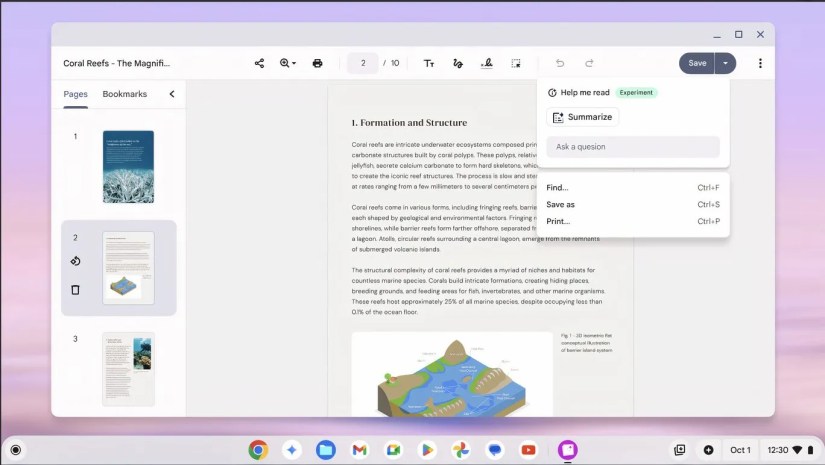Click the document title Coral Reefs
825x465 pixels.
[x=116, y=63]
